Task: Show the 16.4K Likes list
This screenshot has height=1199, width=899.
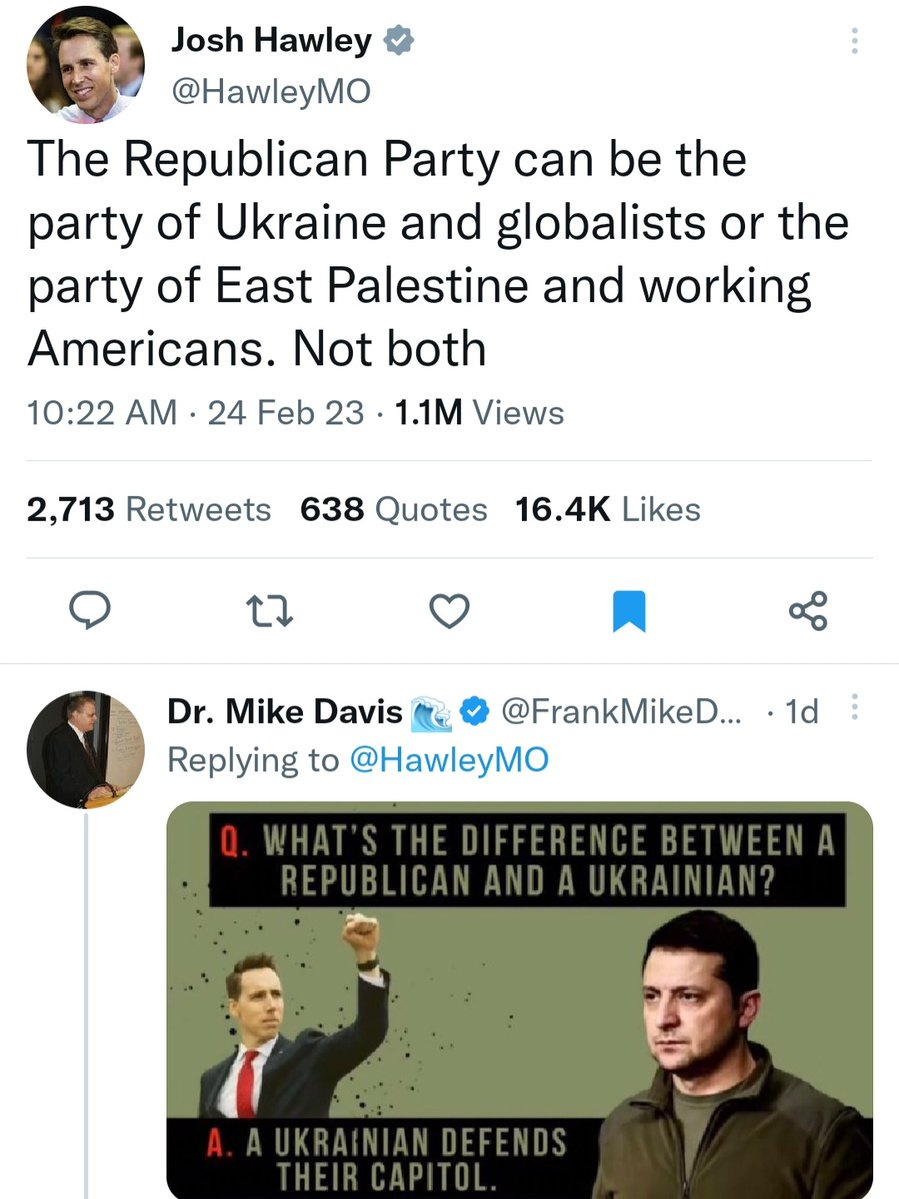Action: click(607, 509)
